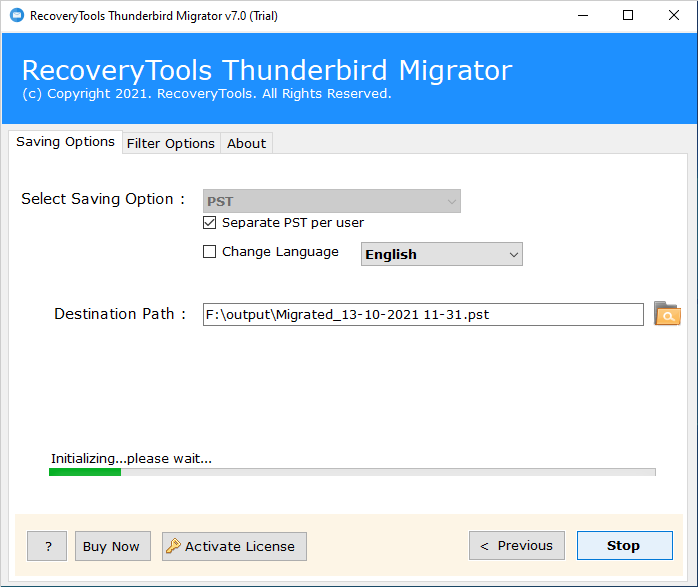The width and height of the screenshot is (698, 587).
Task: Maximize the Thunderbird Migrator window
Action: (628, 16)
